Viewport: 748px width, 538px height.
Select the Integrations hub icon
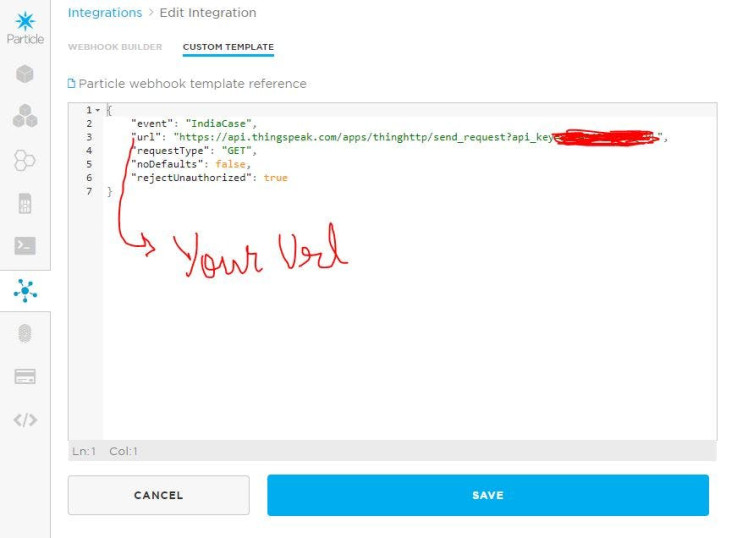click(25, 290)
